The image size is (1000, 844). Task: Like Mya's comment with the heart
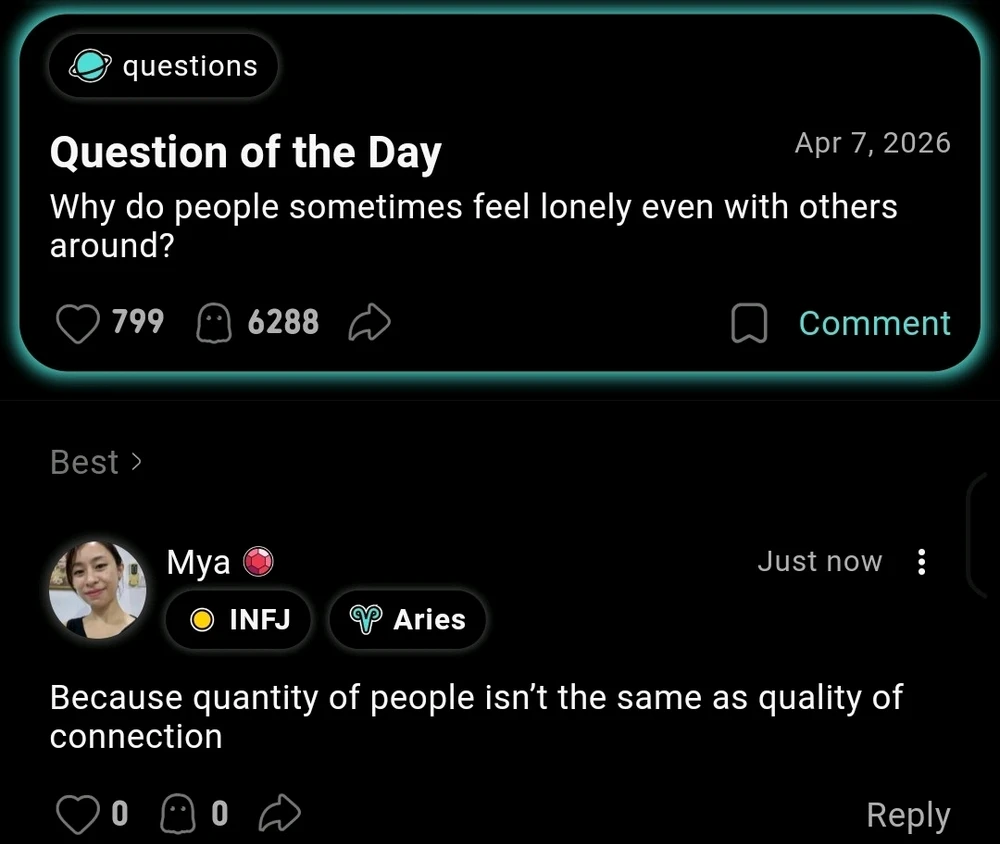point(78,815)
